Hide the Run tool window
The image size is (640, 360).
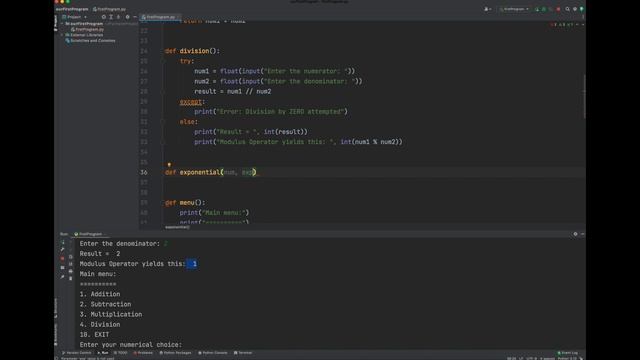(582, 234)
